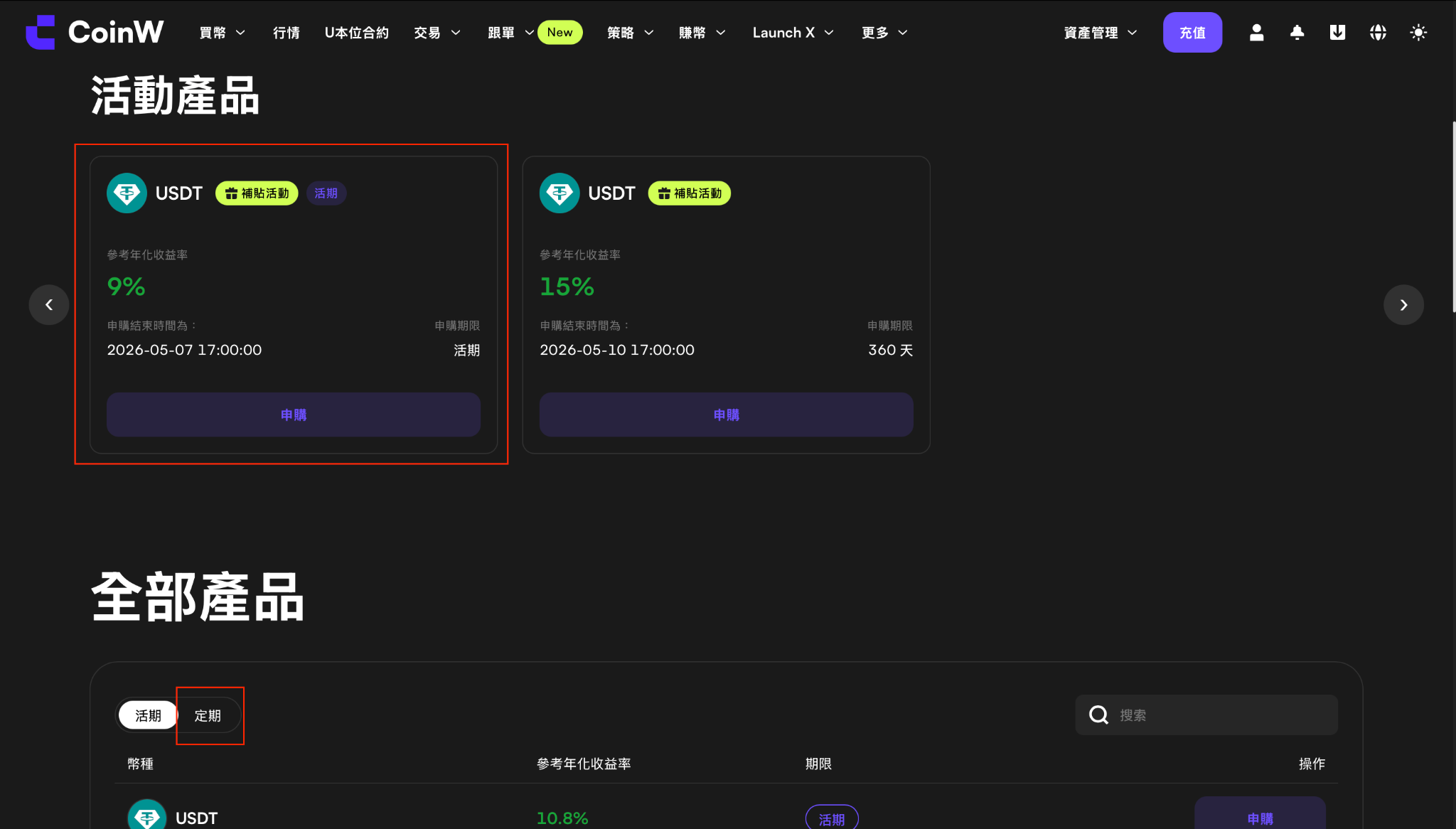
Task: Expand the 賺幣 menu
Action: pyautogui.click(x=702, y=33)
